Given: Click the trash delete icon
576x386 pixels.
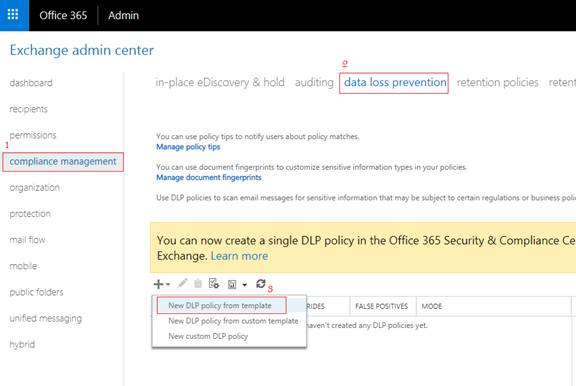Looking at the screenshot, I should click(x=198, y=284).
